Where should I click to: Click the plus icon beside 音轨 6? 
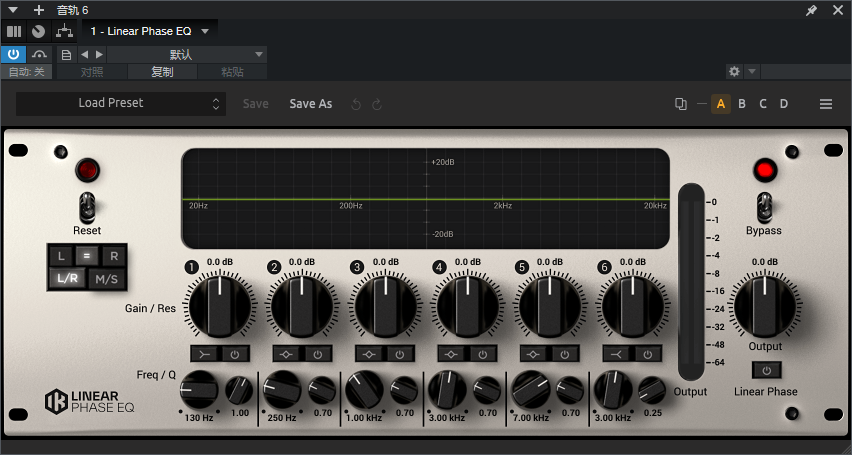point(39,10)
